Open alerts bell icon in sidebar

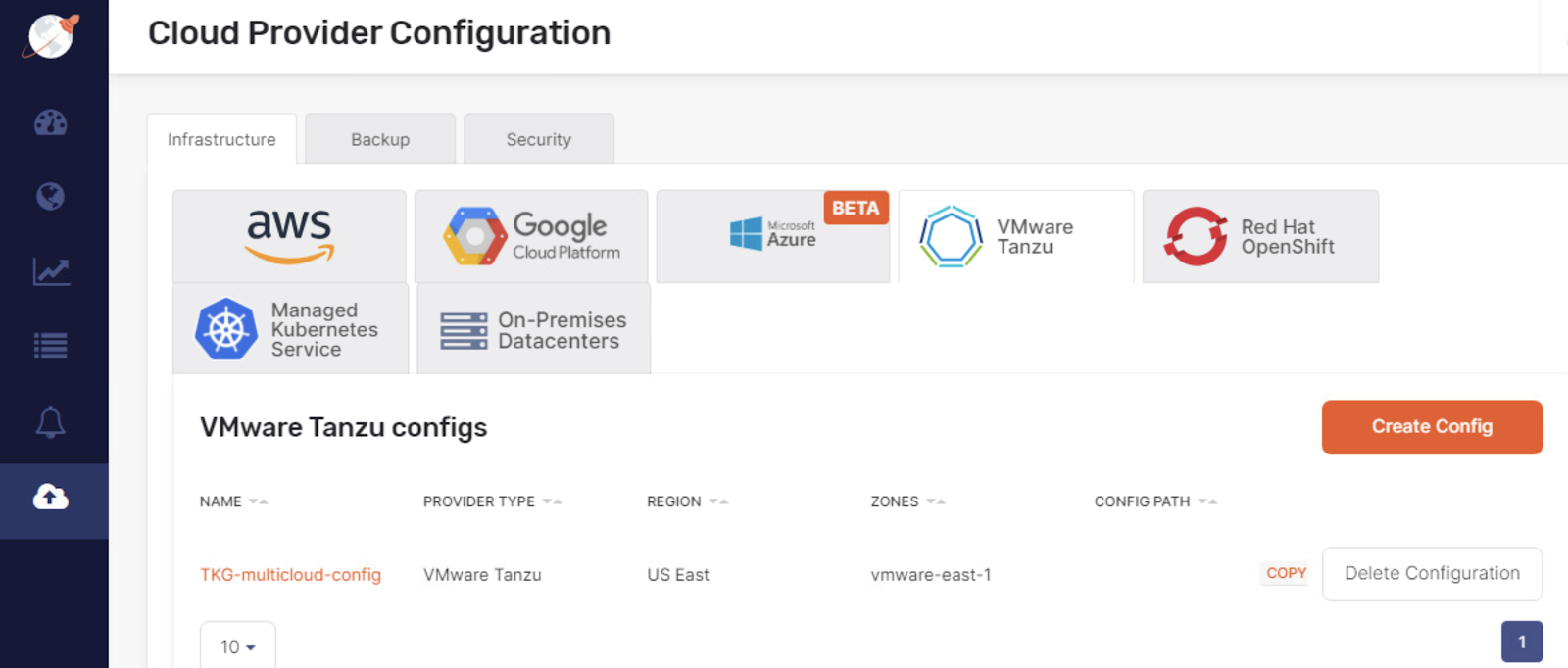pos(51,422)
